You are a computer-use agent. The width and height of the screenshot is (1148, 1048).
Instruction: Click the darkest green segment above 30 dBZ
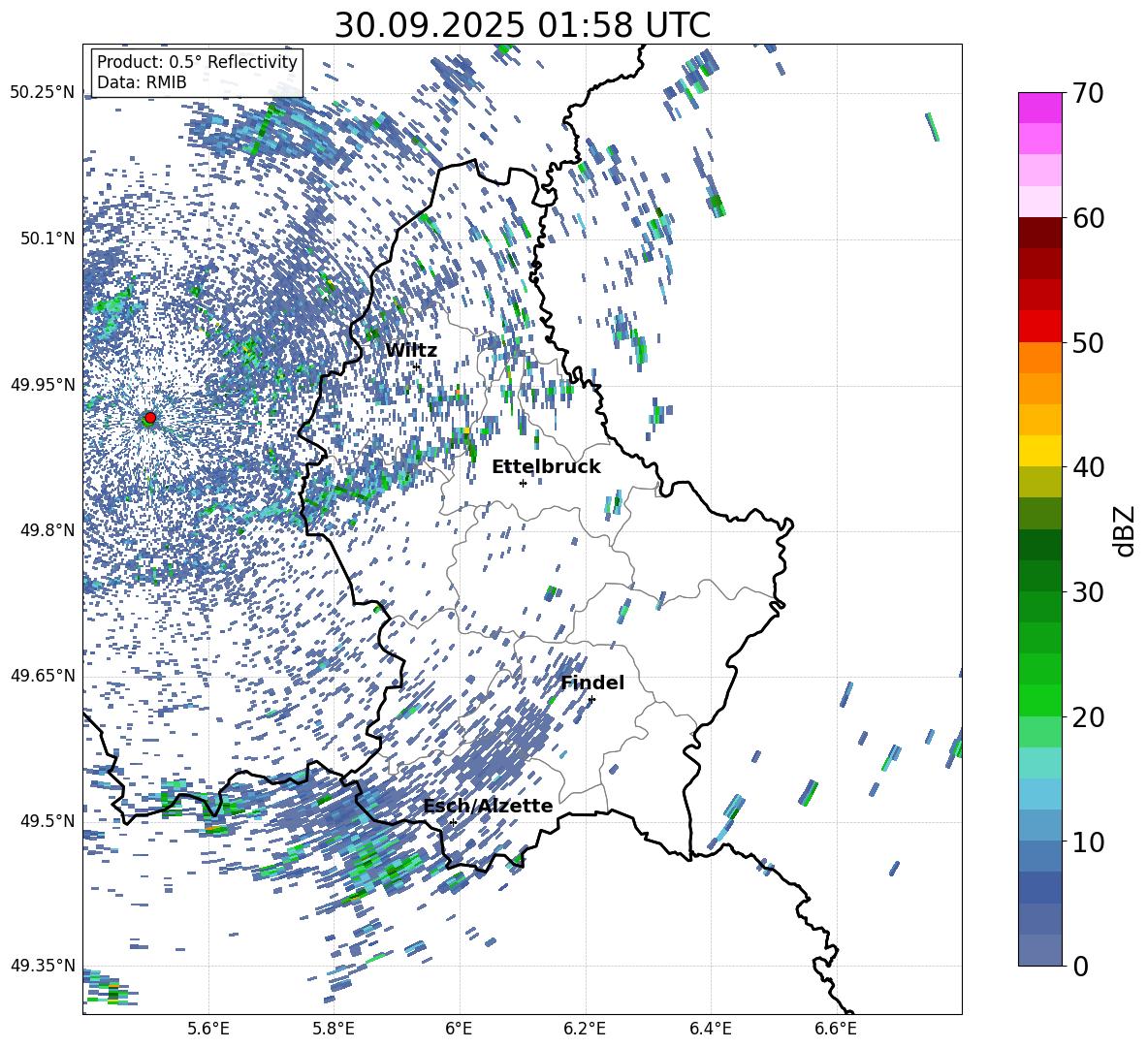tap(1039, 545)
